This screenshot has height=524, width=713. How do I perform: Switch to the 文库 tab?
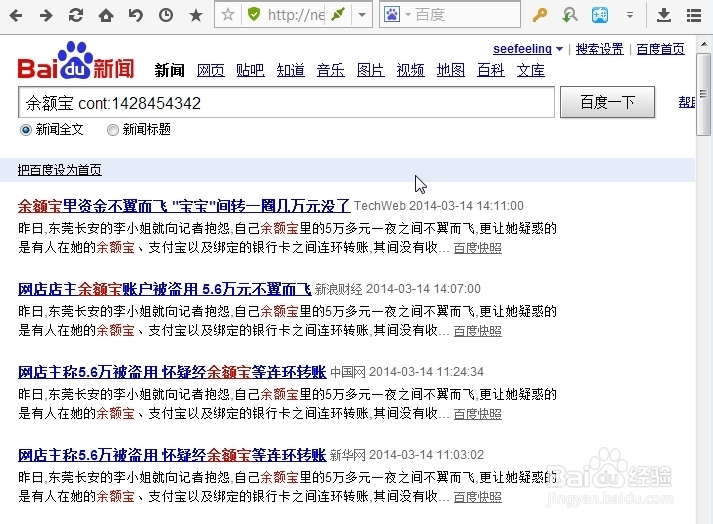pyautogui.click(x=531, y=71)
